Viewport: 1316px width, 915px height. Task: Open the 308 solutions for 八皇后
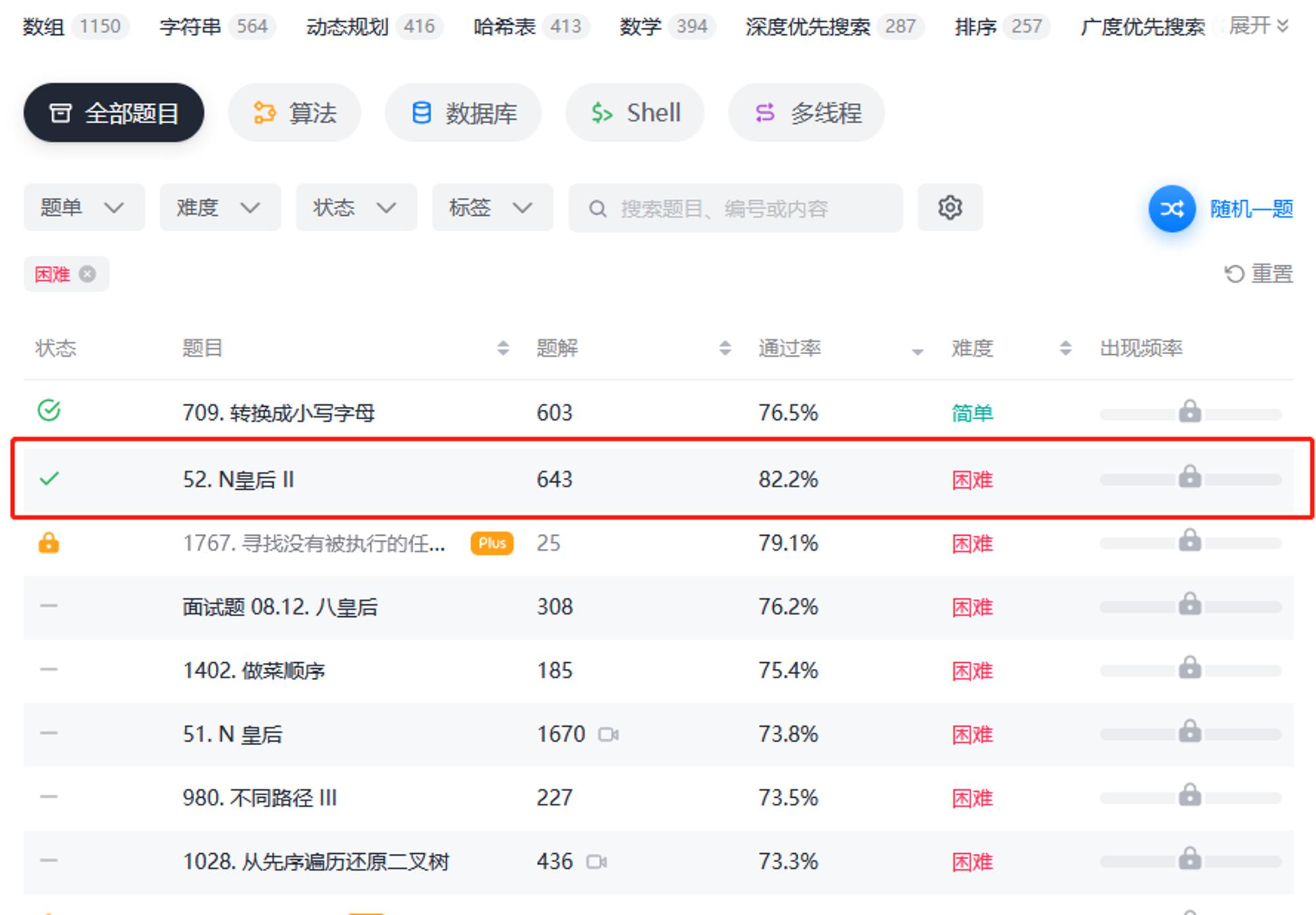(x=555, y=606)
